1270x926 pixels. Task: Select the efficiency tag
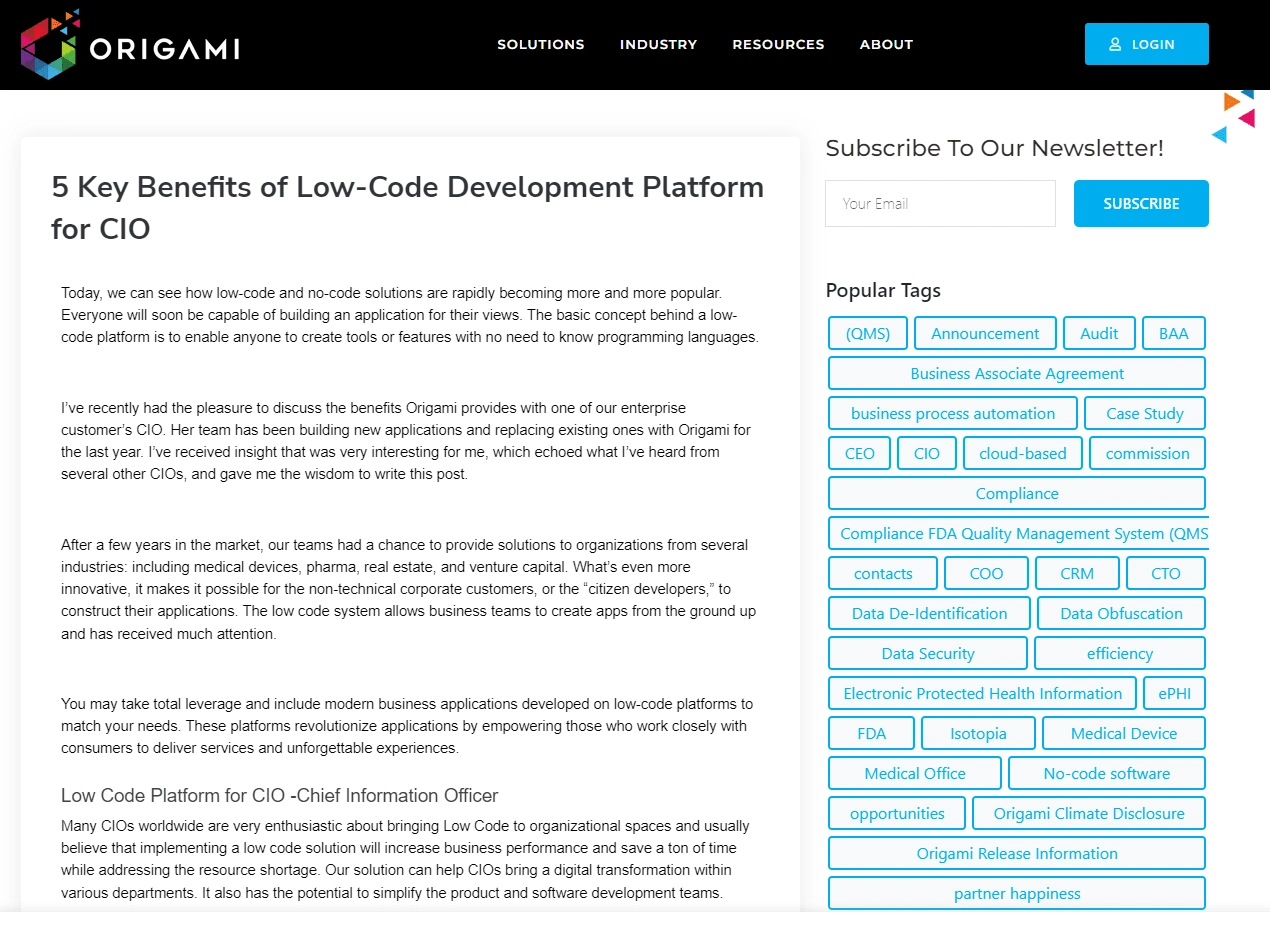click(x=1120, y=653)
